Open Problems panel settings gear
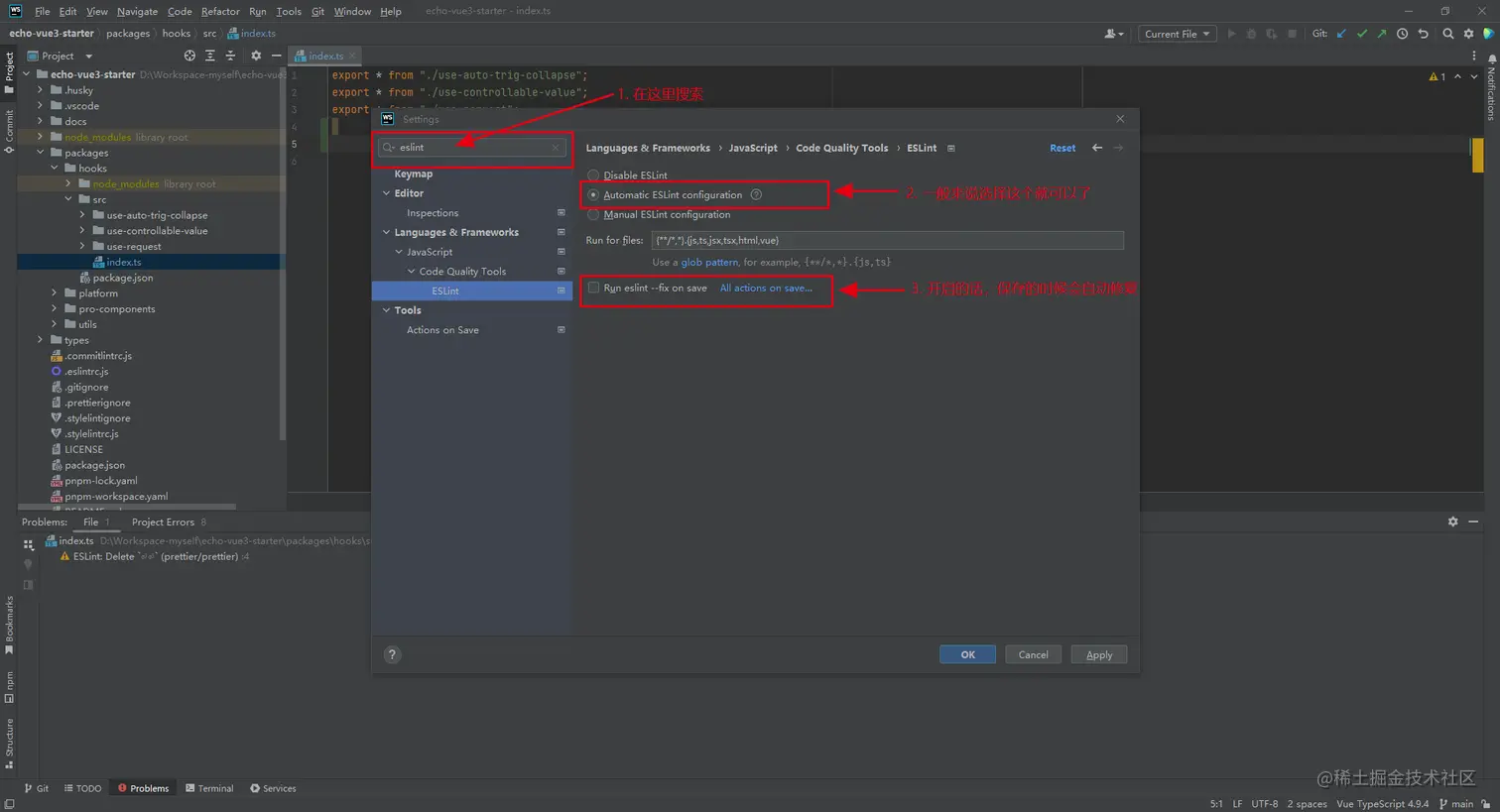 coord(1452,522)
